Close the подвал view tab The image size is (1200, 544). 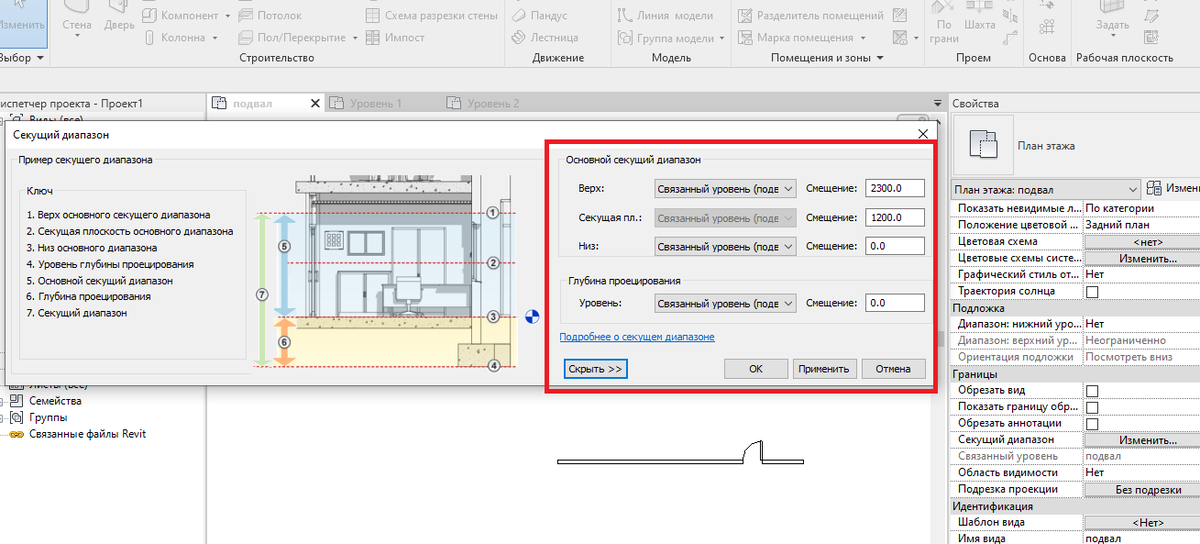(x=316, y=103)
